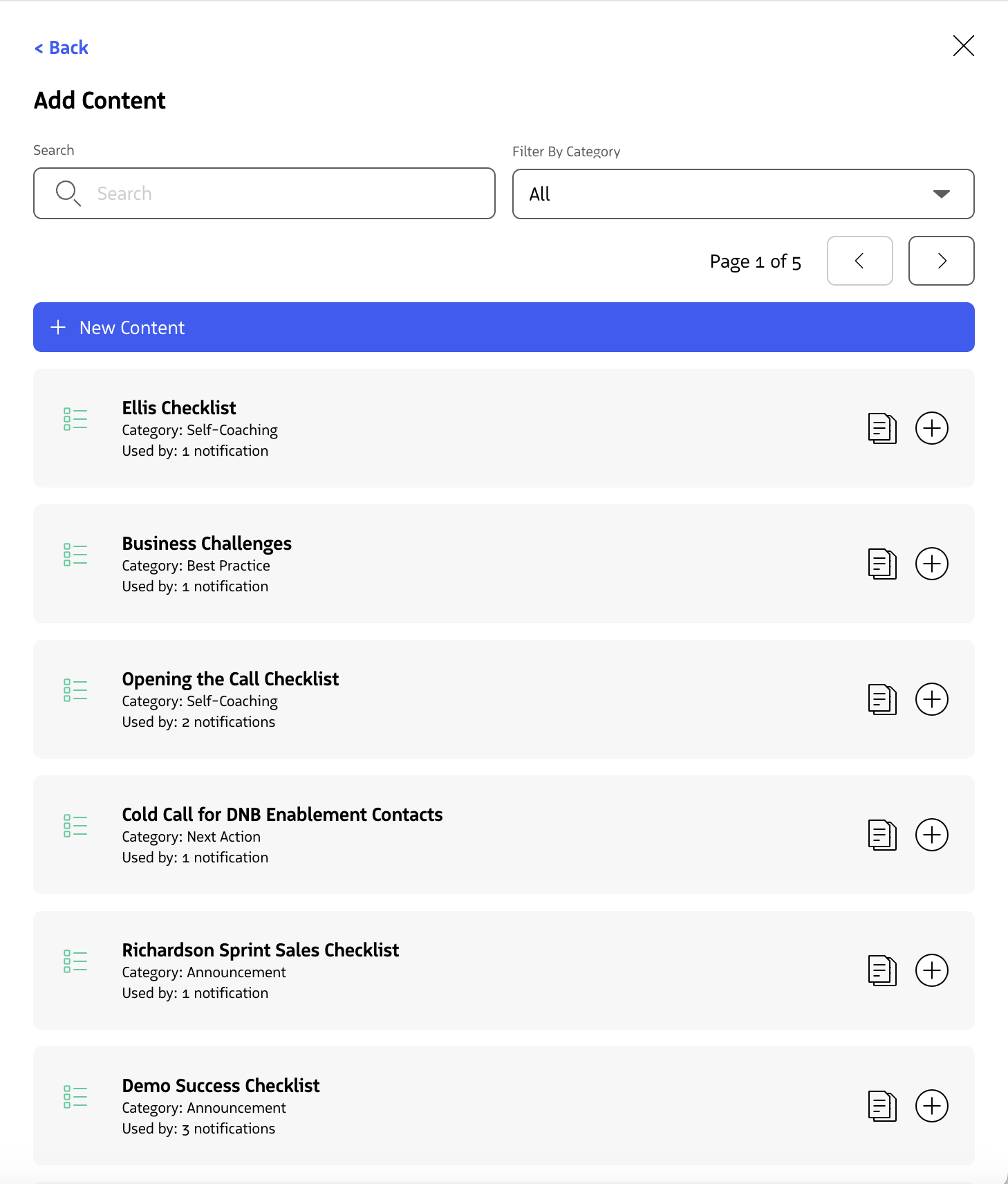This screenshot has height=1184, width=1008.
Task: Add Demo Success Checklist with plus icon
Action: pyautogui.click(x=931, y=1106)
